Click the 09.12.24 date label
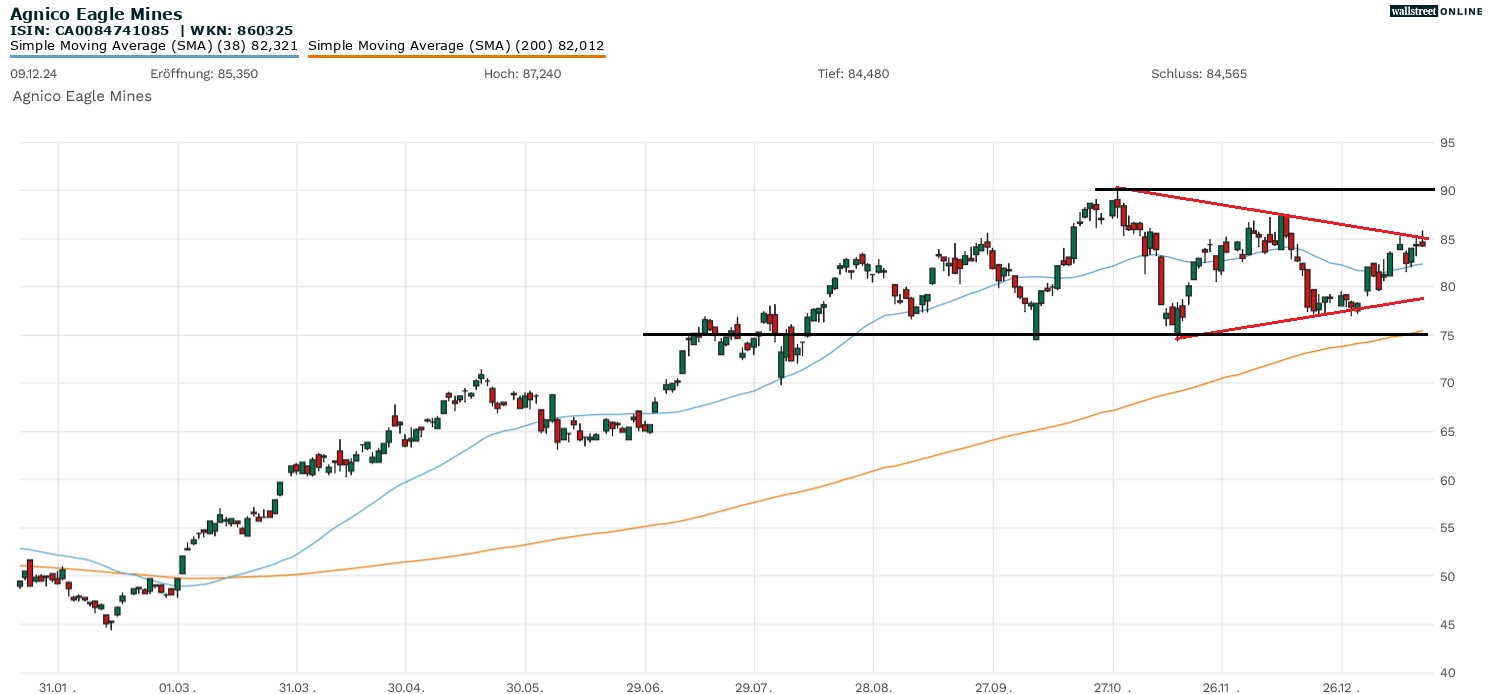Image resolution: width=1490 pixels, height=694 pixels. 32,74
